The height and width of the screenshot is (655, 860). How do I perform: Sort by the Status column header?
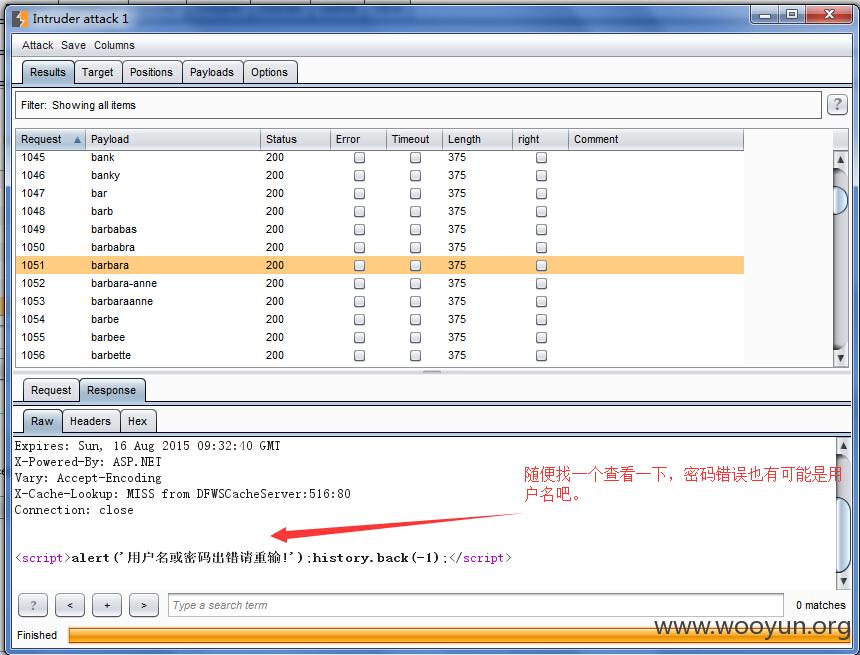pos(295,139)
